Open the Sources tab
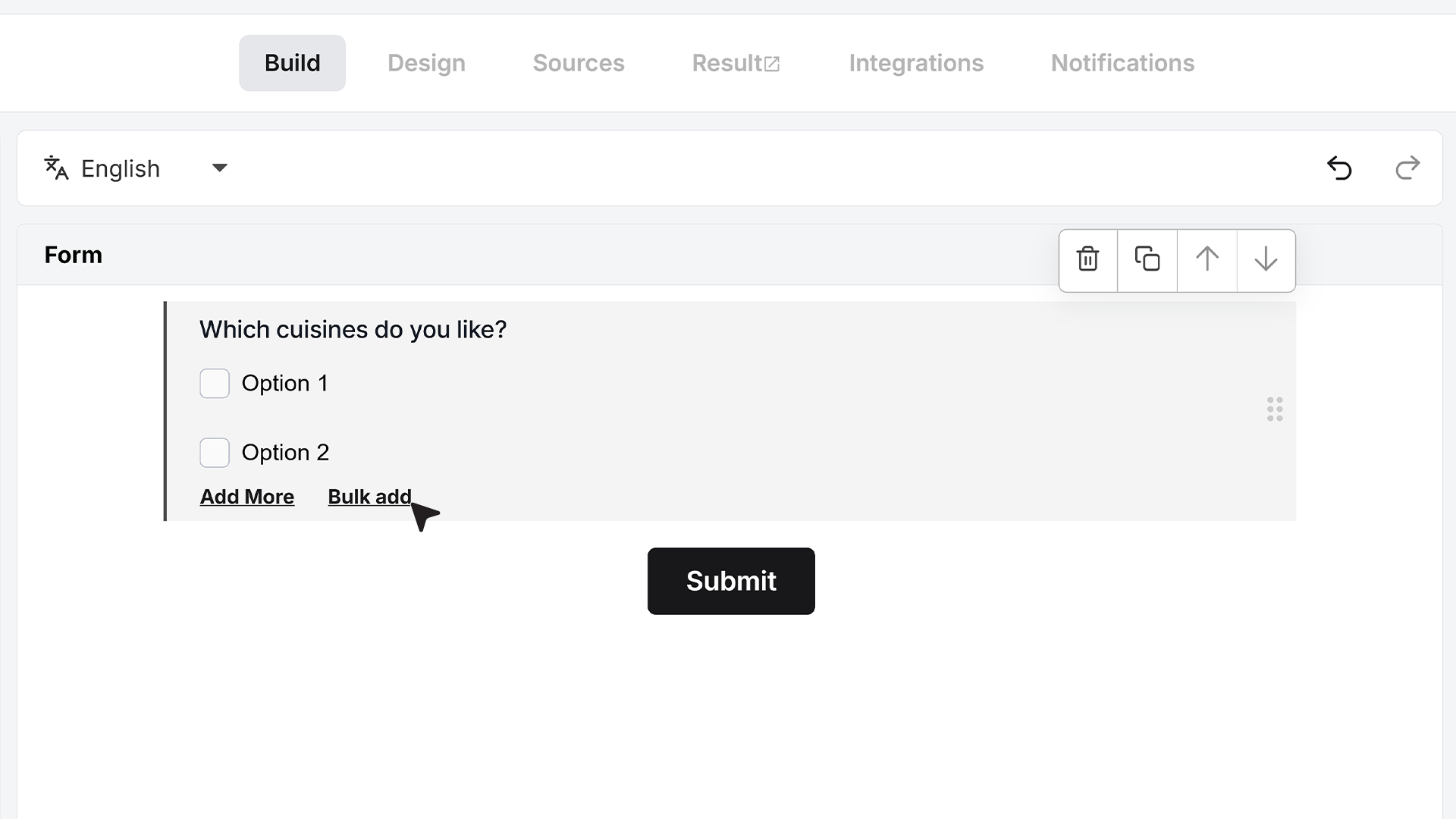1456x819 pixels. 579,63
